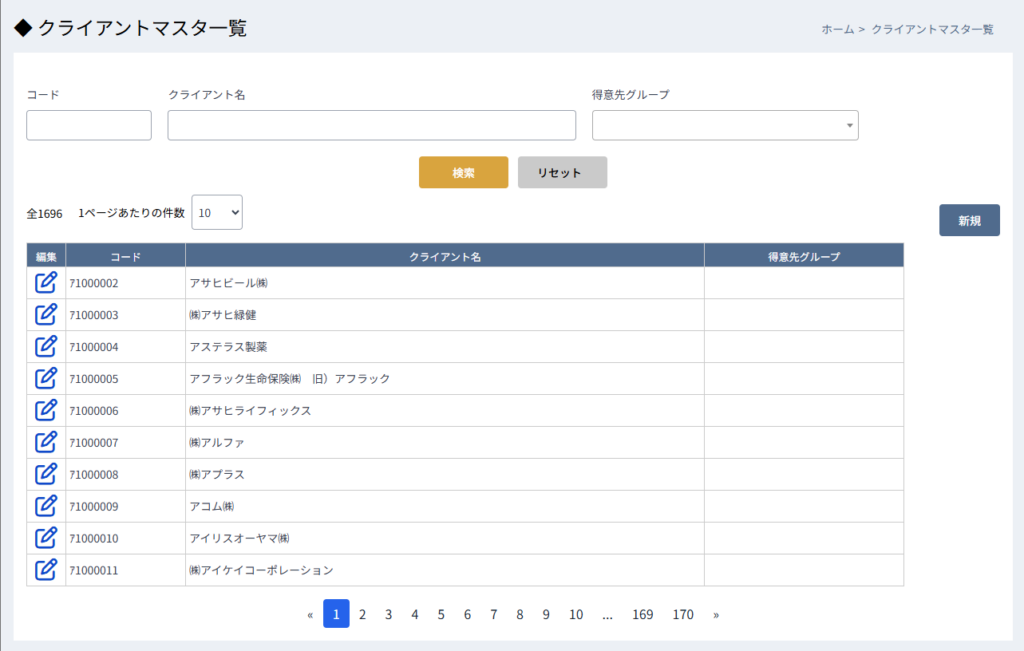Click edit icon for アサヒビール㈱ row
This screenshot has width=1024, height=651.
(46, 282)
